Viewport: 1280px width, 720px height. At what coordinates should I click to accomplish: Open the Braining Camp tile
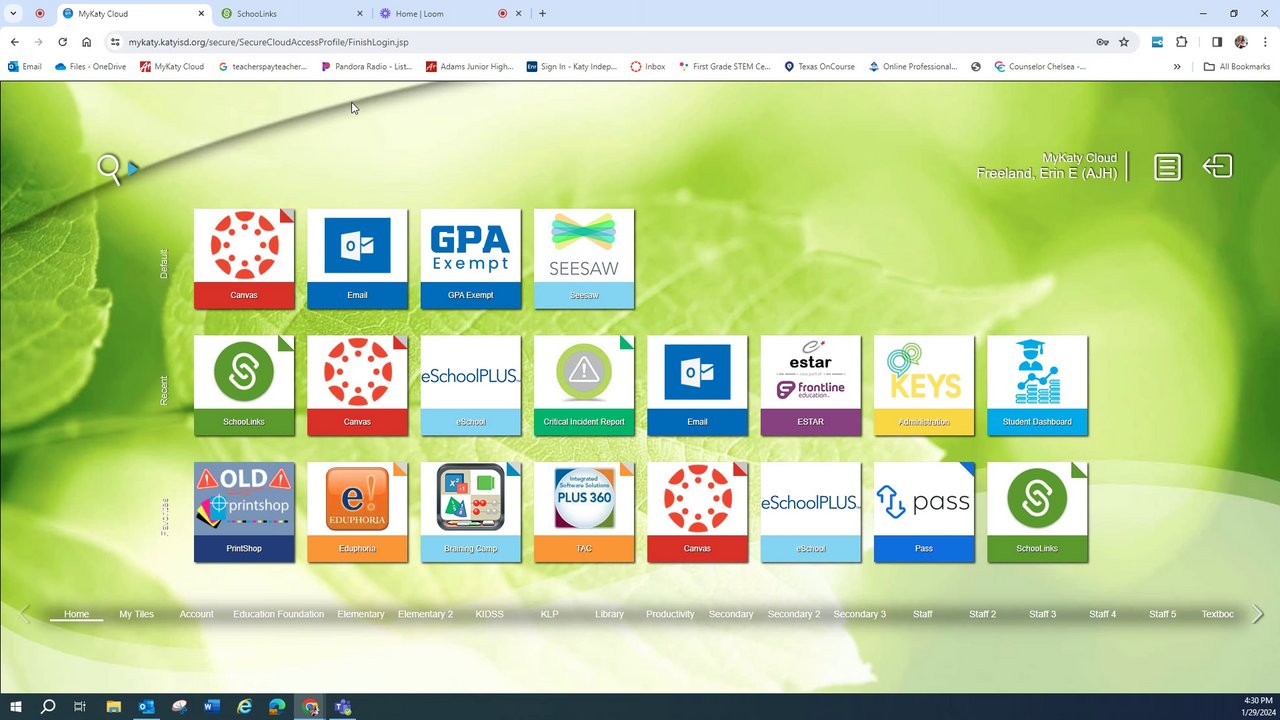(471, 512)
